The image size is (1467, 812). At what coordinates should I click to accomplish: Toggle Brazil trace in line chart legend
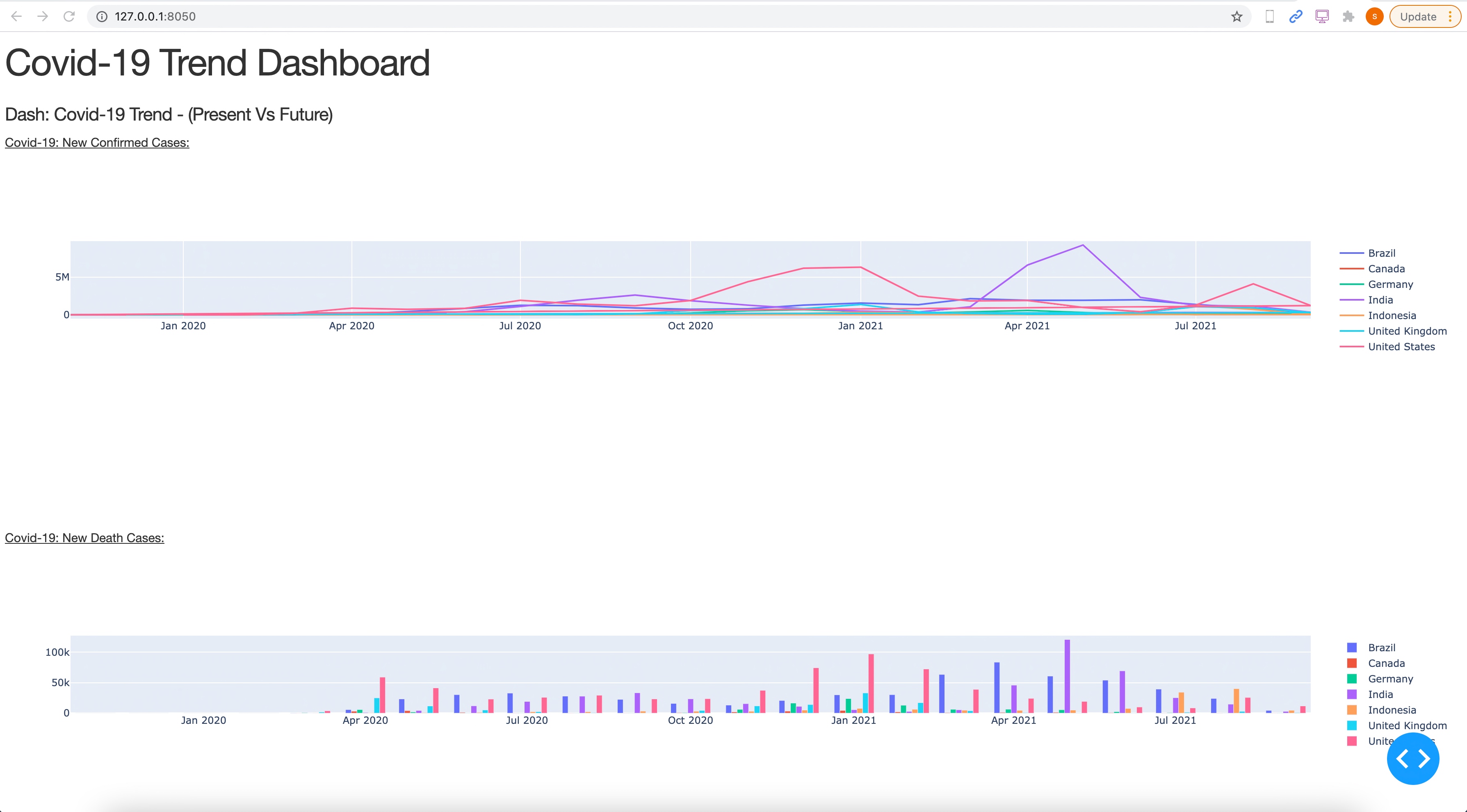click(x=1381, y=253)
